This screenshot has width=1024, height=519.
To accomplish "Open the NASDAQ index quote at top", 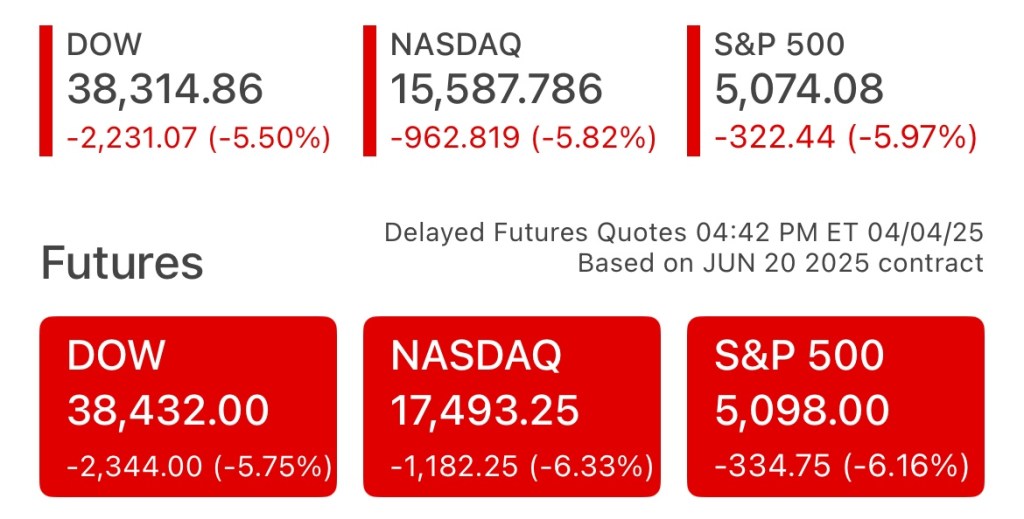I will 456,45.
